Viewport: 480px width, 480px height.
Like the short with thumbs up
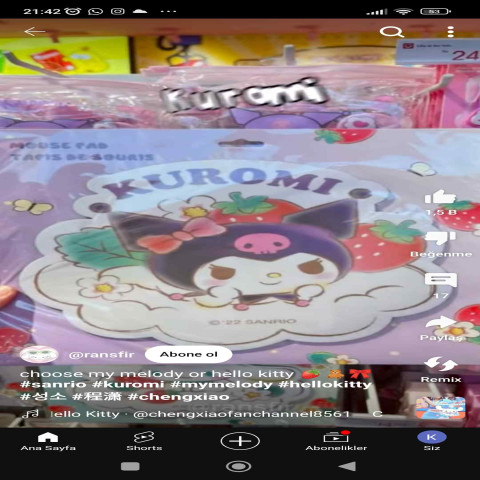tap(440, 197)
